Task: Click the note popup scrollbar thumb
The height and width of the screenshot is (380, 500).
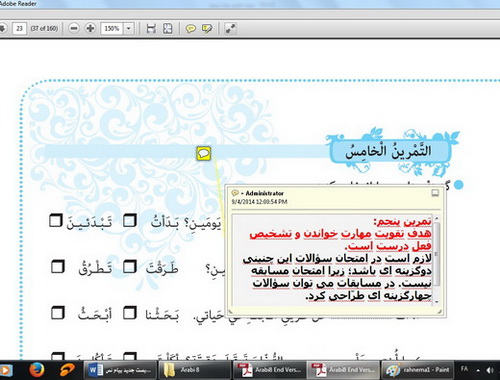Action: 436,254
